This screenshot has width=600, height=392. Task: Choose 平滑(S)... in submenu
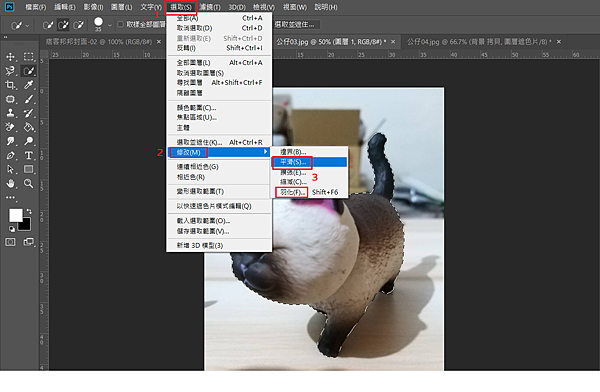309,162
